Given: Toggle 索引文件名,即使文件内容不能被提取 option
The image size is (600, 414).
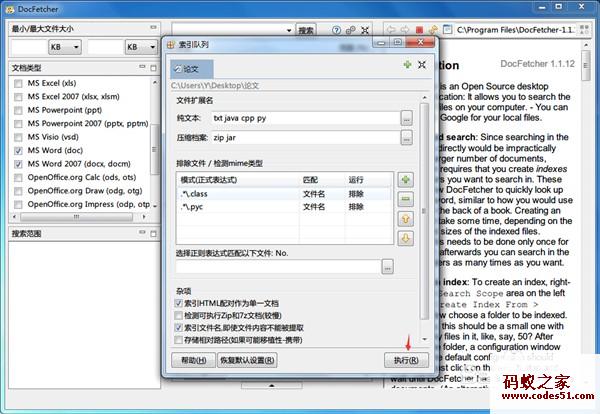Looking at the screenshot, I should [178, 328].
